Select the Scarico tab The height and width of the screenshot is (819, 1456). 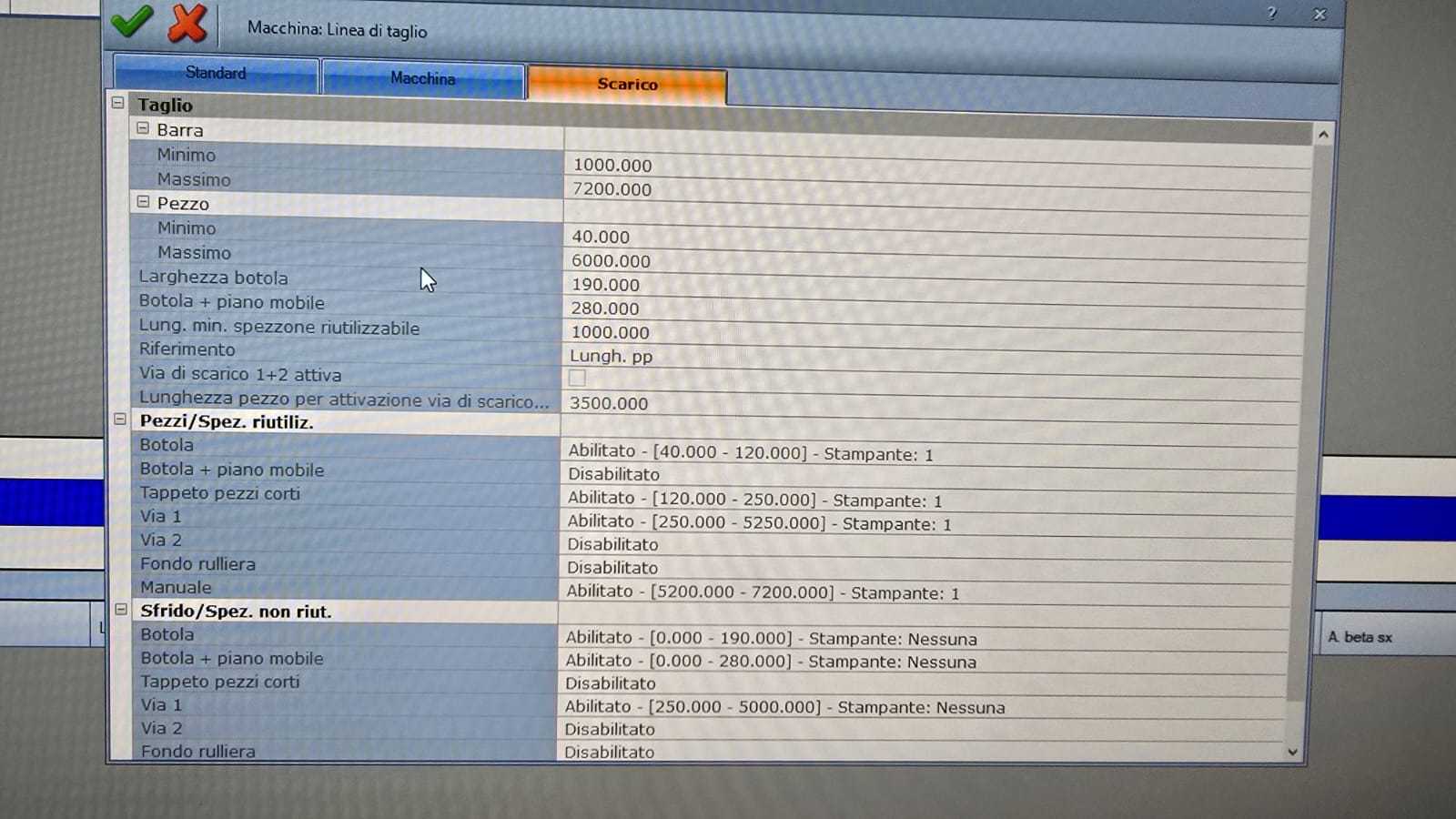click(627, 85)
